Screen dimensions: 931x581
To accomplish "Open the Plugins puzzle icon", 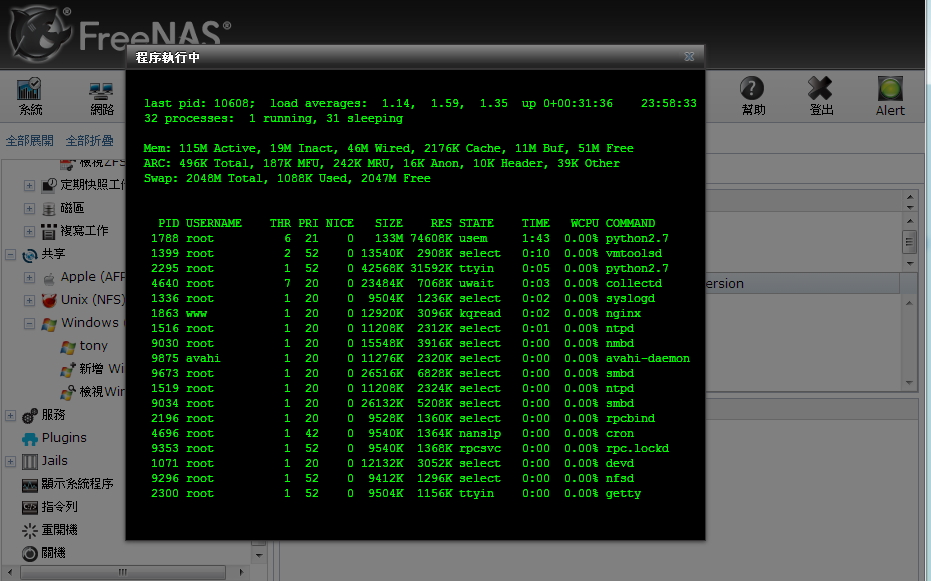I will (30, 439).
